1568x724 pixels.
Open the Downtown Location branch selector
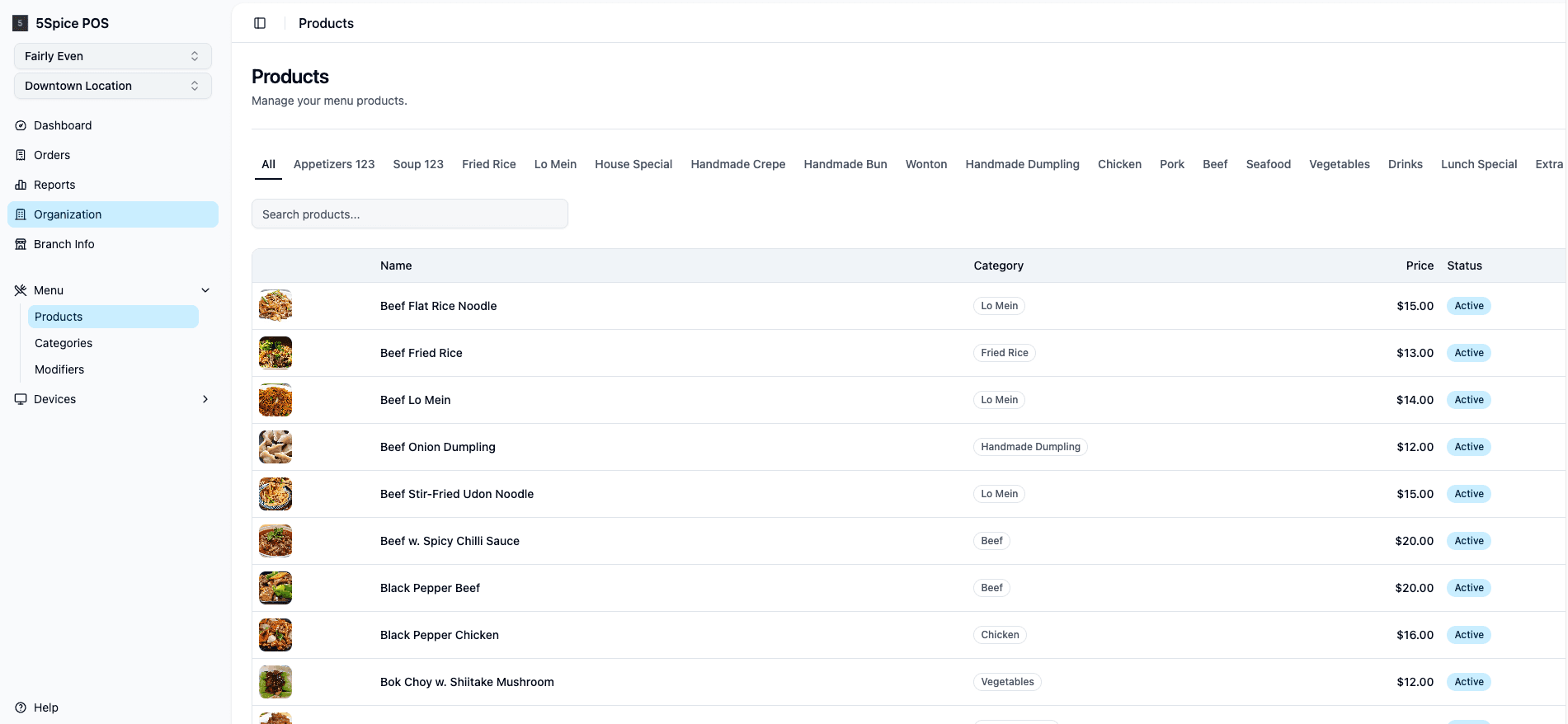click(113, 86)
